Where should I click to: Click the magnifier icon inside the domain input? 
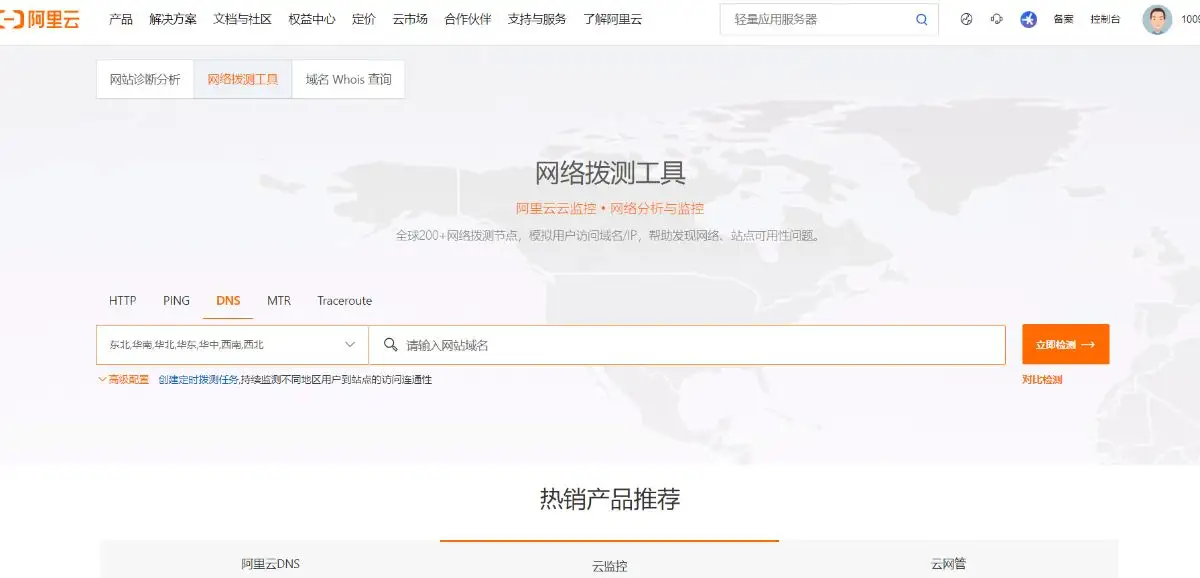[x=390, y=344]
